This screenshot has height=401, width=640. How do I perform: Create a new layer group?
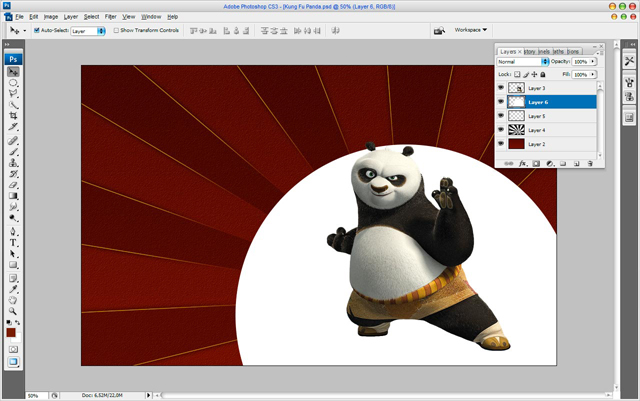tap(563, 164)
